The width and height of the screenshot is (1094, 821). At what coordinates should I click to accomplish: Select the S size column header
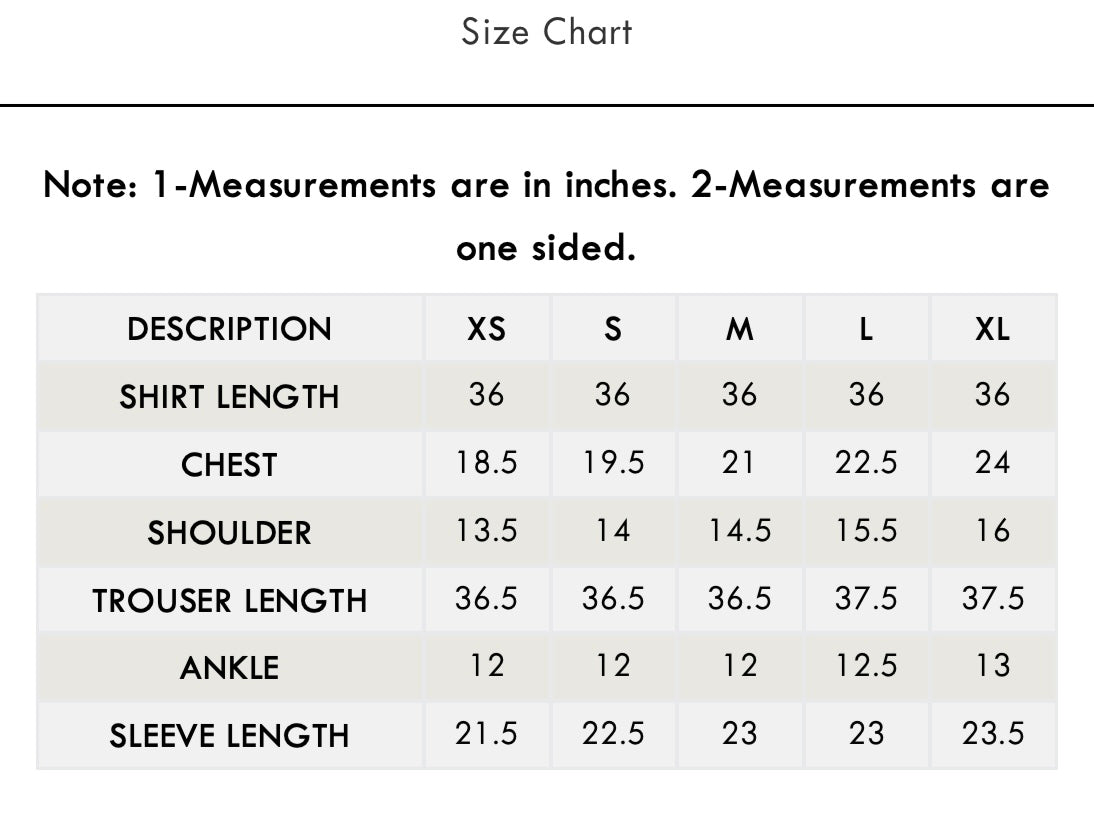click(613, 329)
